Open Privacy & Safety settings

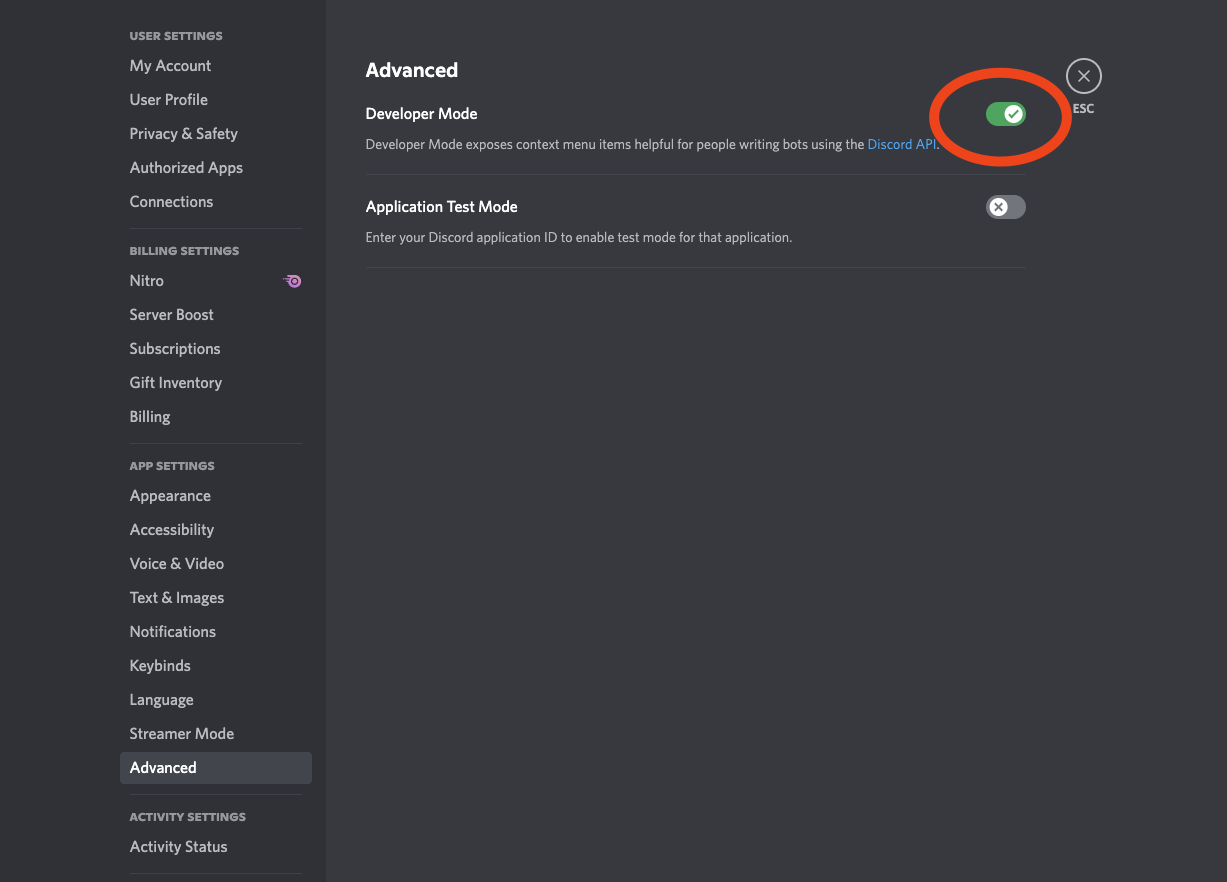tap(183, 133)
